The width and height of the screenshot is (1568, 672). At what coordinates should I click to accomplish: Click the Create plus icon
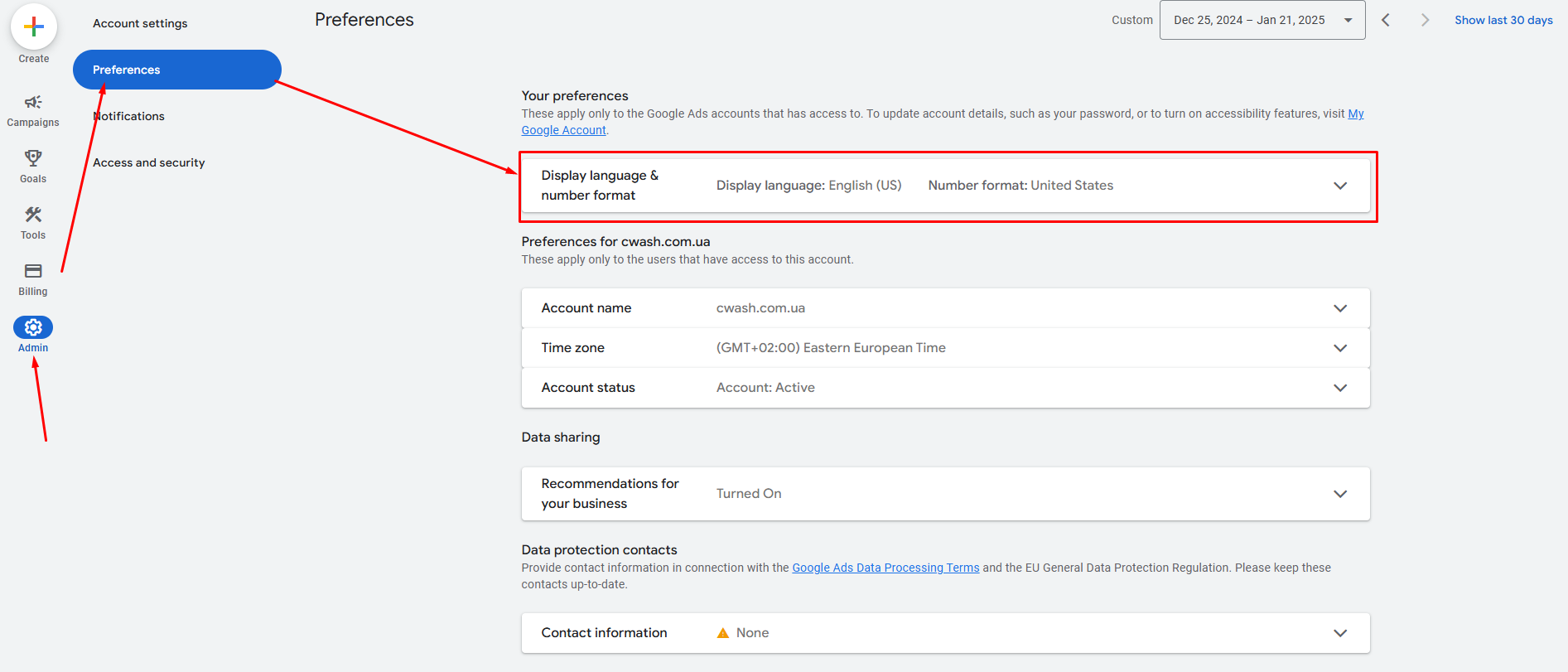tap(34, 27)
